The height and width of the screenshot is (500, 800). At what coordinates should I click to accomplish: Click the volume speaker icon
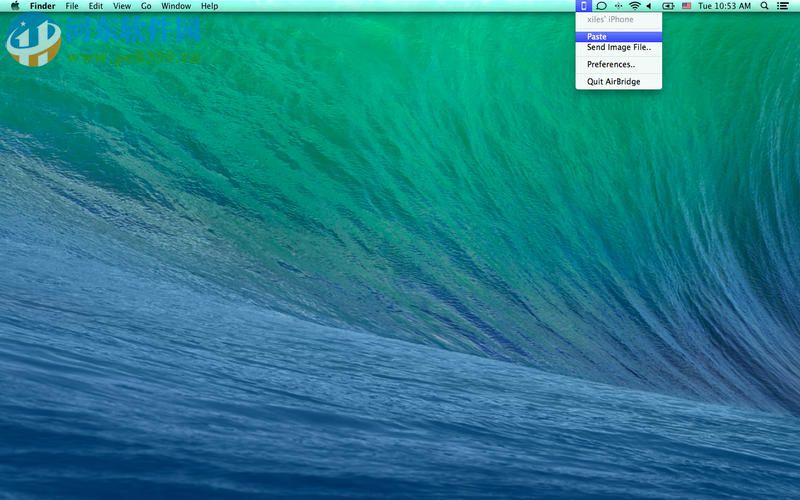(649, 6)
